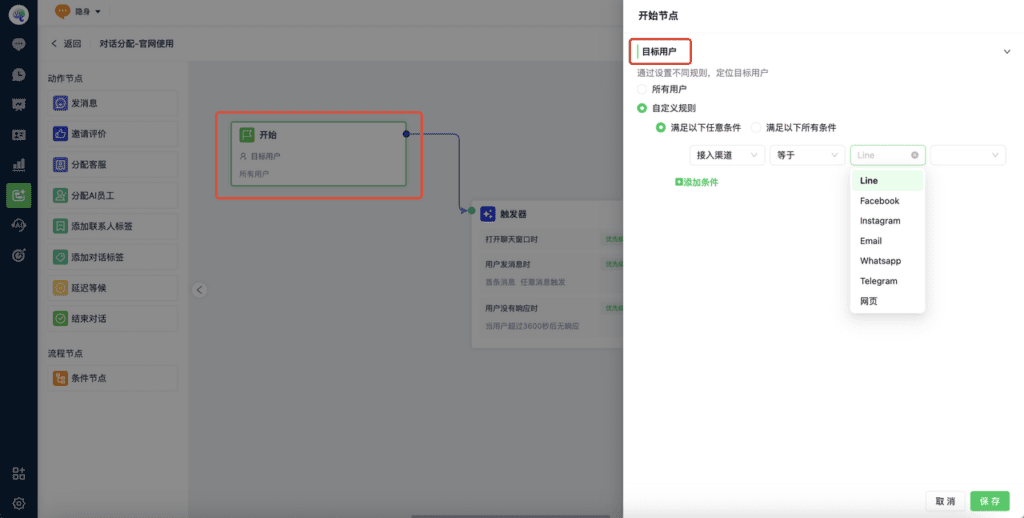Click the 保存 save button
Screen dimensions: 1024x518
tap(990, 501)
